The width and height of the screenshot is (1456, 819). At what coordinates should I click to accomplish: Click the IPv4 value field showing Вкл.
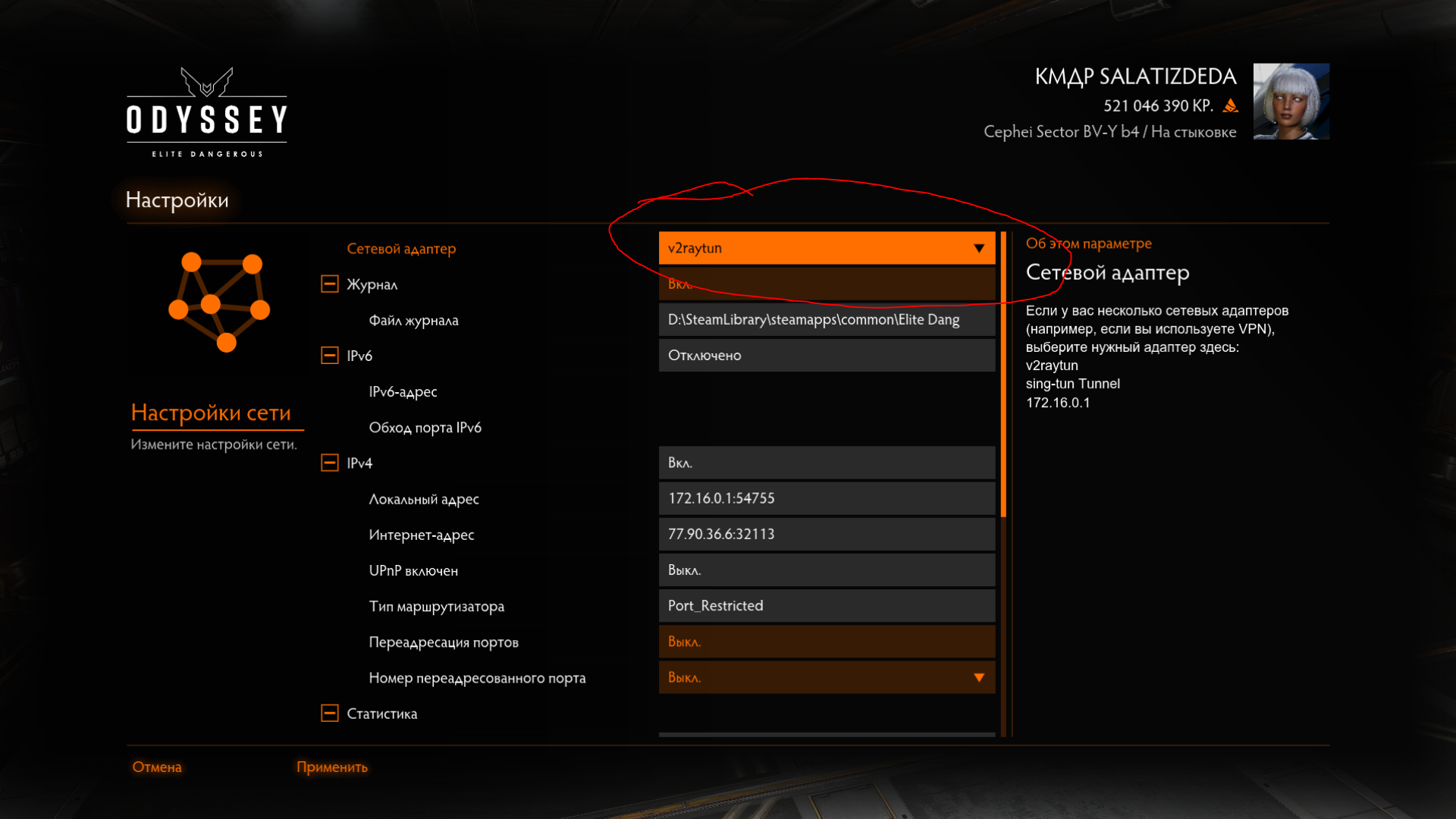(x=827, y=463)
